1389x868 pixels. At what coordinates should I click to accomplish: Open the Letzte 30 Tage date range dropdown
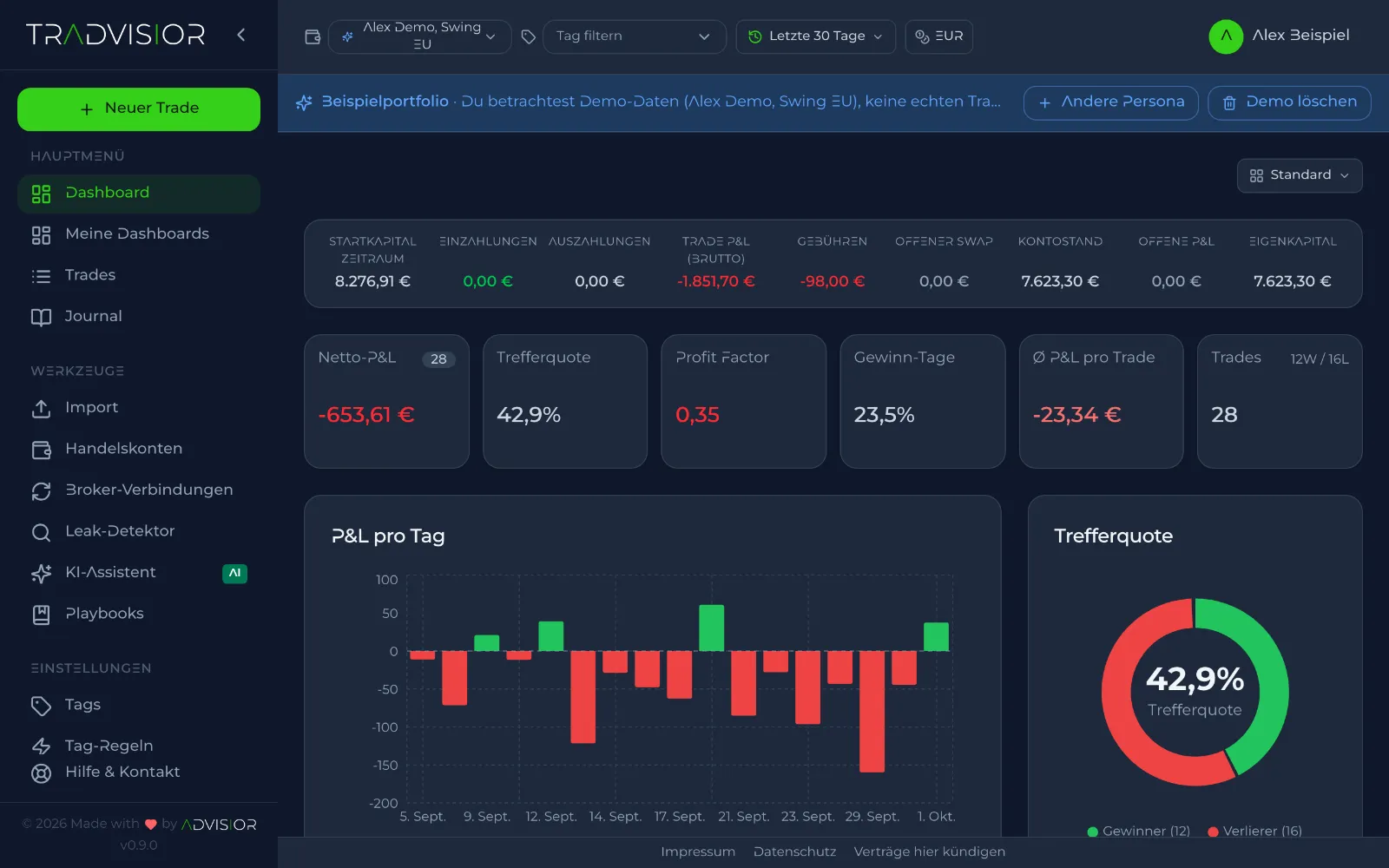(x=815, y=36)
